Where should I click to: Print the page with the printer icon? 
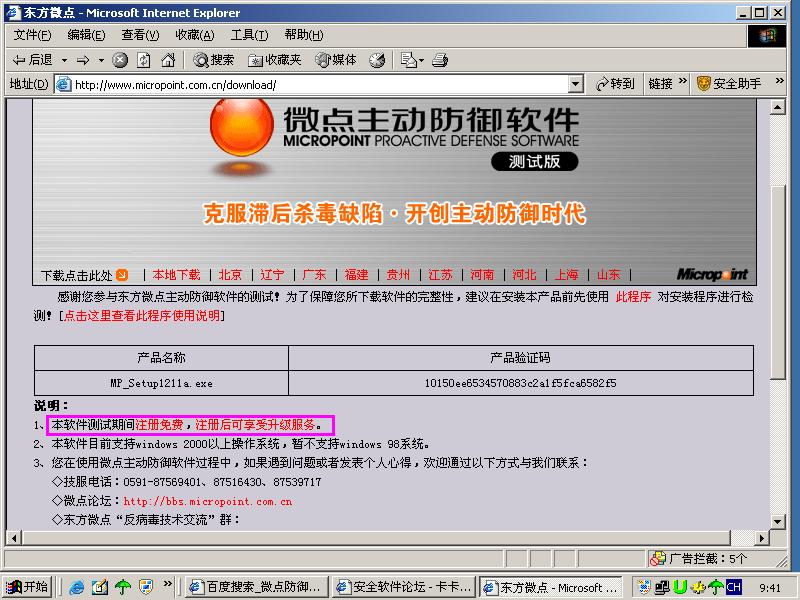(440, 60)
